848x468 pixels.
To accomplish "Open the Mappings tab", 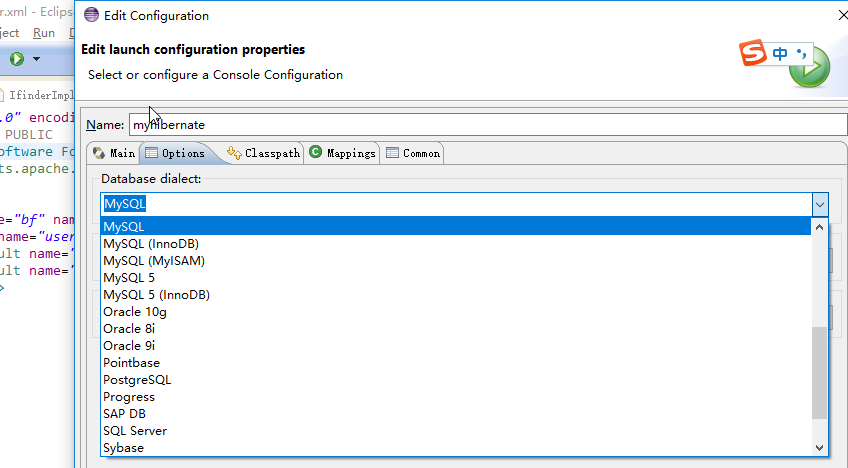I will (342, 154).
